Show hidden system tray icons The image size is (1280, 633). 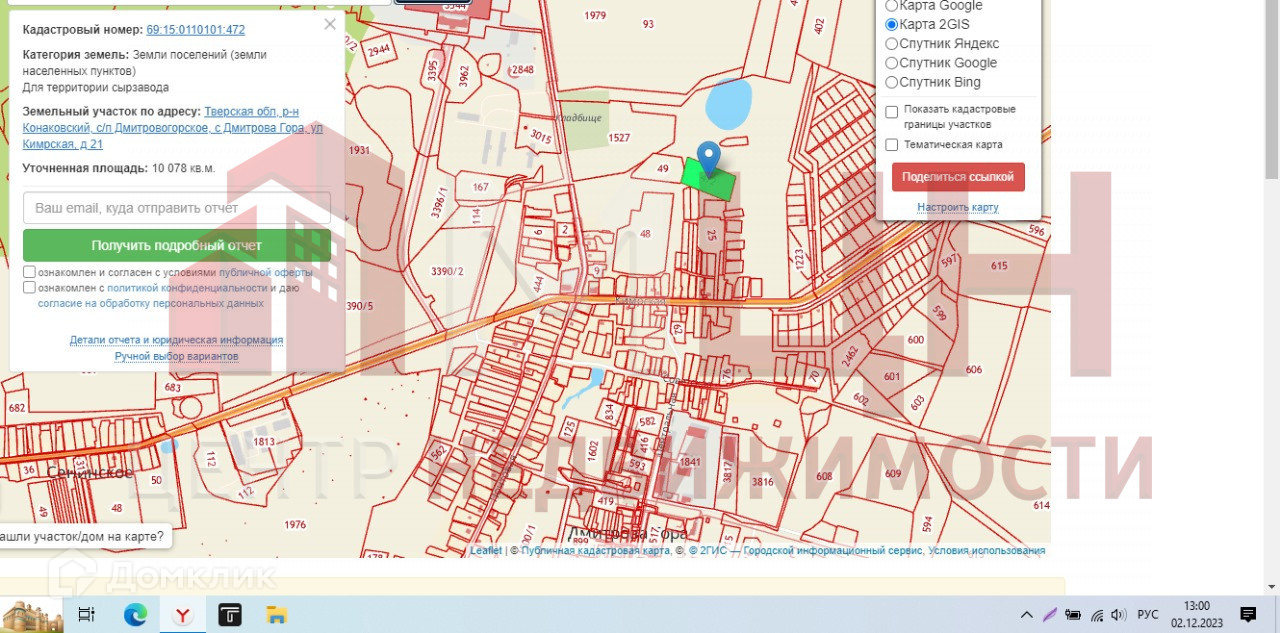pyautogui.click(x=1026, y=615)
